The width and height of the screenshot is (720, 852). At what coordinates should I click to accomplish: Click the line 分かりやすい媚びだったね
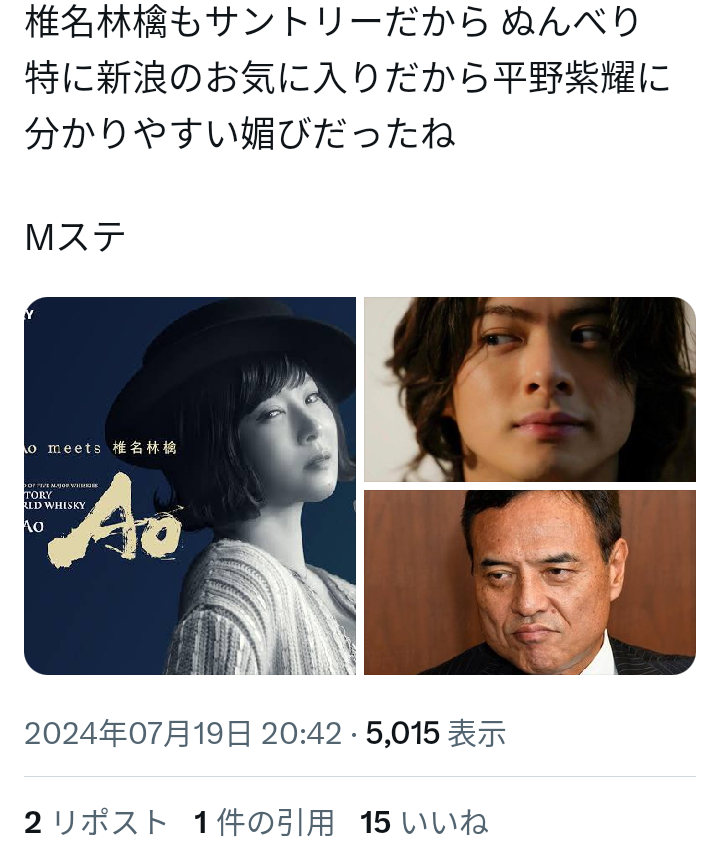(240, 133)
